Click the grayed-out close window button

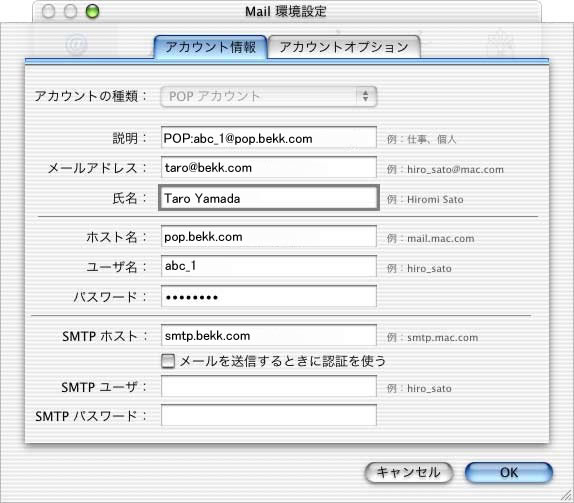pyautogui.click(x=48, y=11)
